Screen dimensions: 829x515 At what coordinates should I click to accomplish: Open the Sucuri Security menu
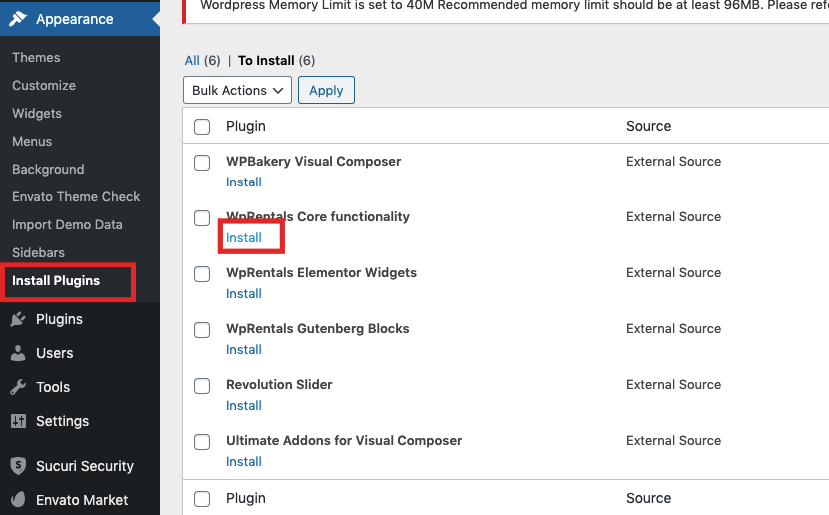tap(80, 466)
